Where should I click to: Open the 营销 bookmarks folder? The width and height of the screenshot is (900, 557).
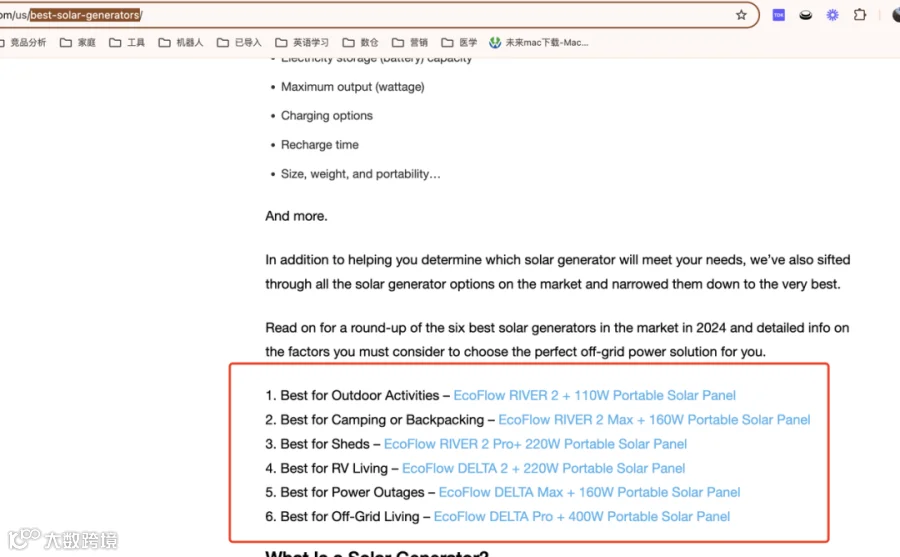click(x=410, y=42)
